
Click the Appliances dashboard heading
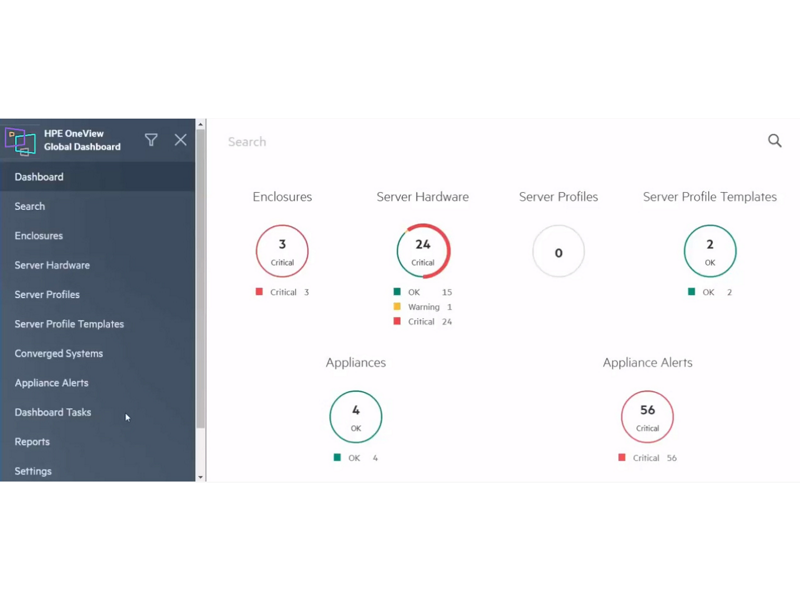356,363
